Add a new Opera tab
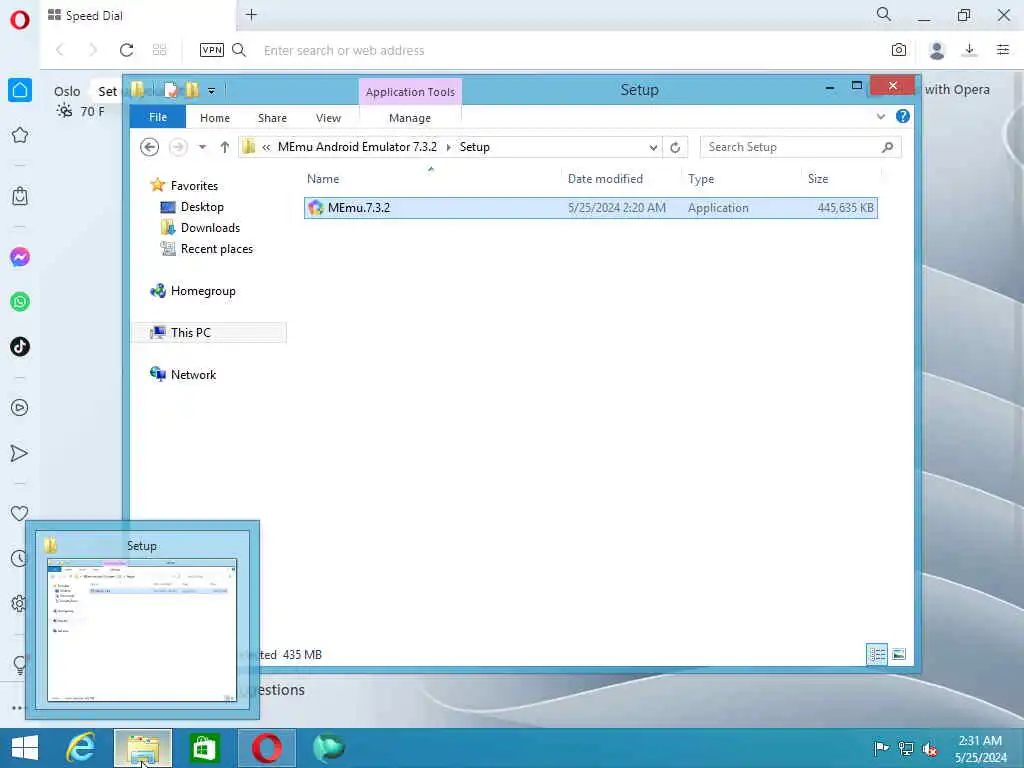Image resolution: width=1024 pixels, height=768 pixels. 251,14
